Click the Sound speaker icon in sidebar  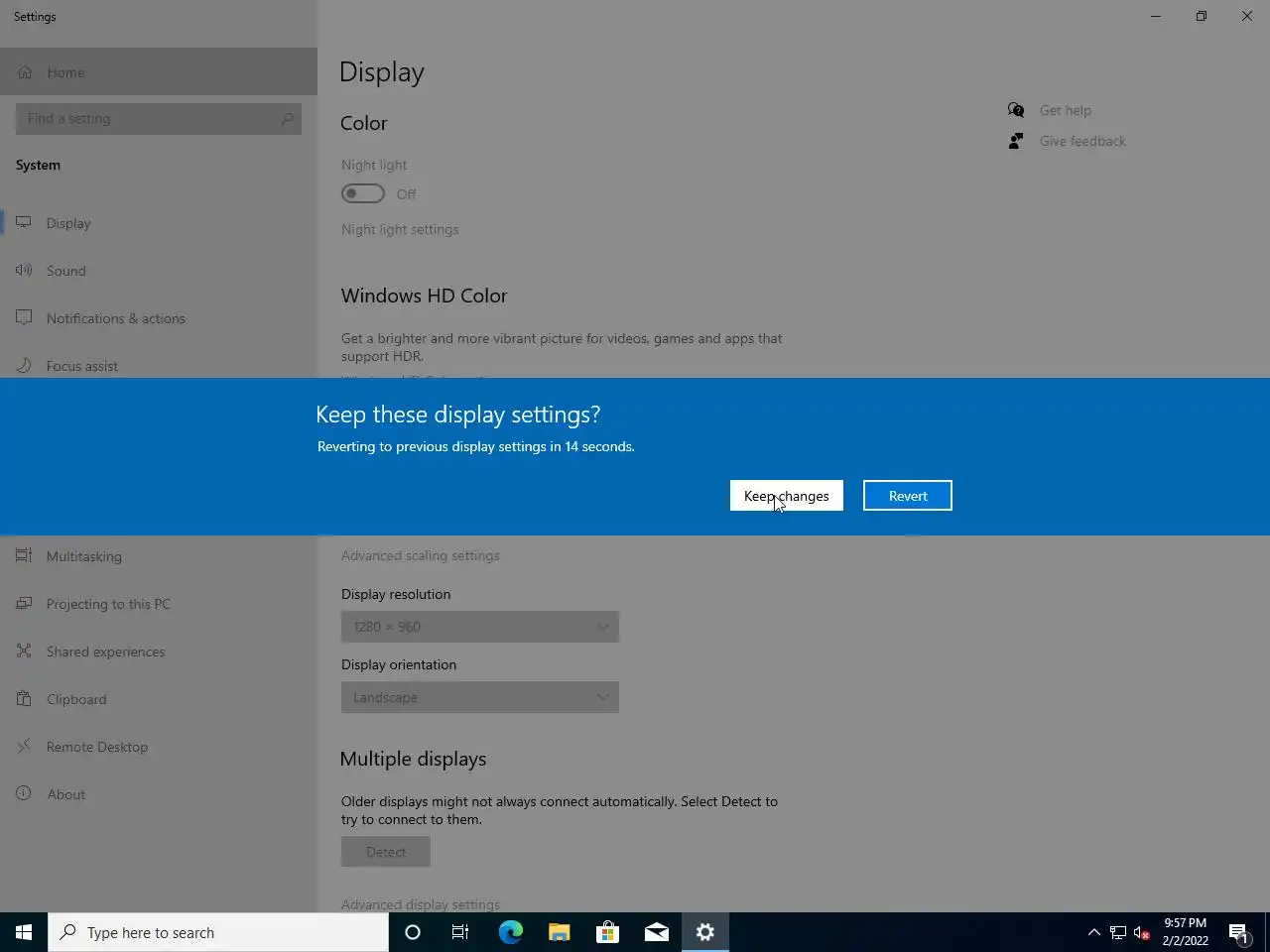click(x=24, y=270)
